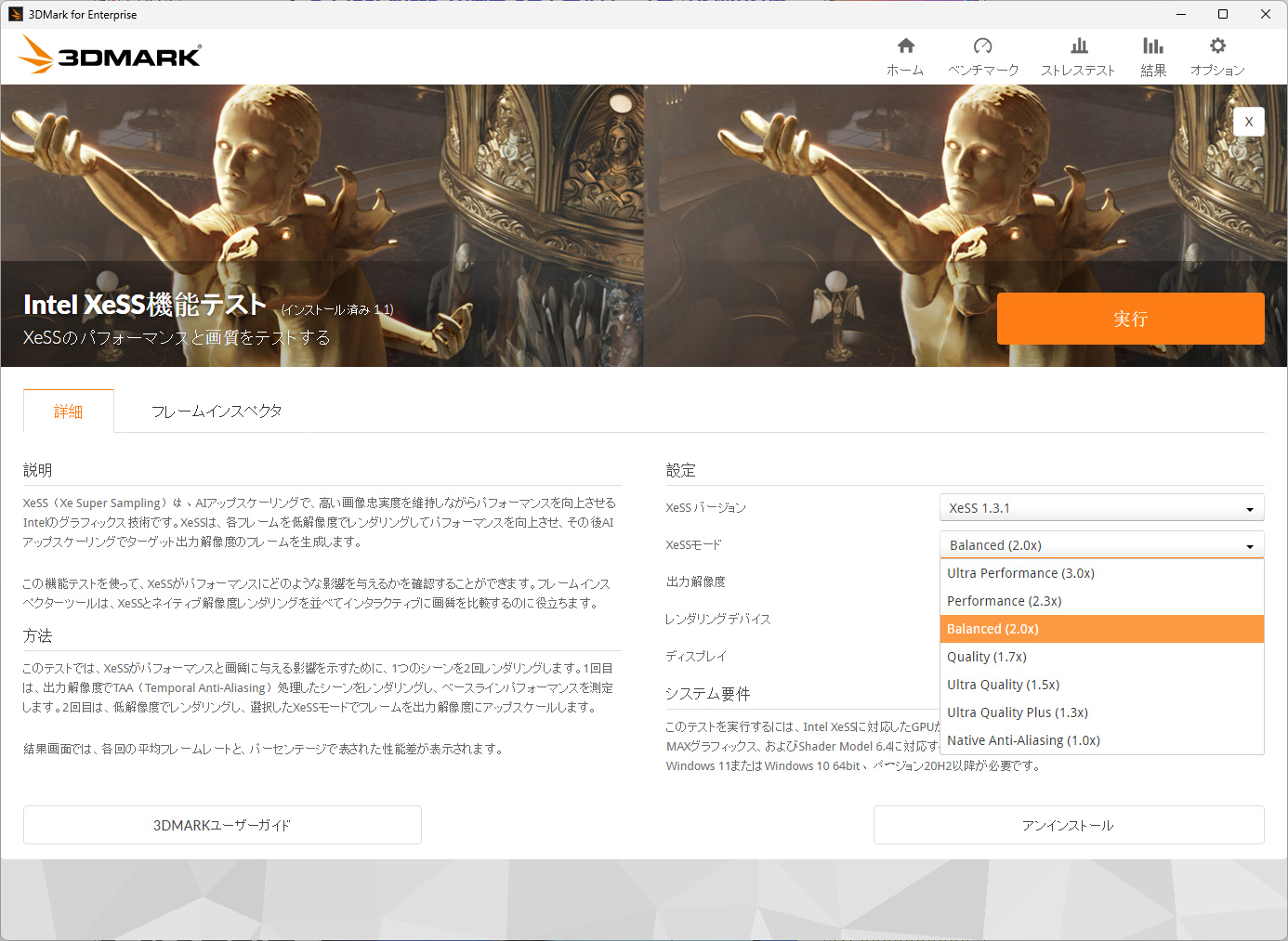Click the (インストール済み 1.1) version text
Viewport: 1288px width, 941px height.
tap(337, 310)
